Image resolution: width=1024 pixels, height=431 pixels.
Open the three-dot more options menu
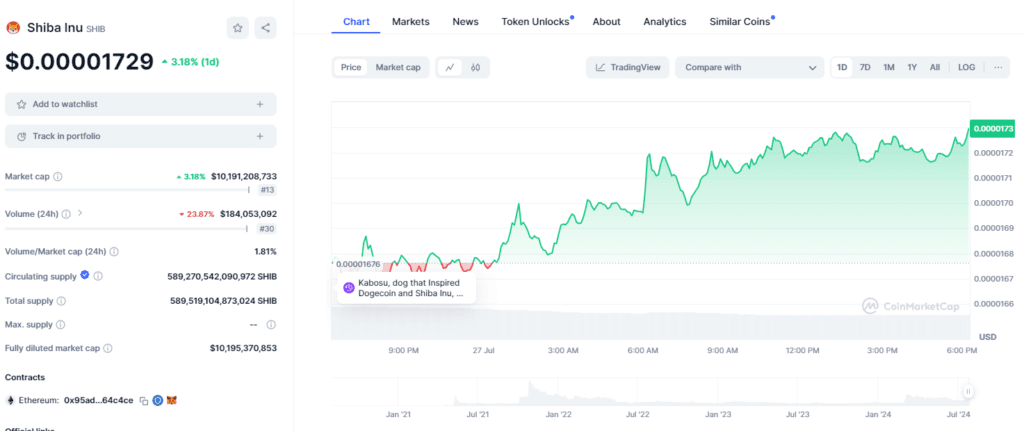(x=998, y=67)
